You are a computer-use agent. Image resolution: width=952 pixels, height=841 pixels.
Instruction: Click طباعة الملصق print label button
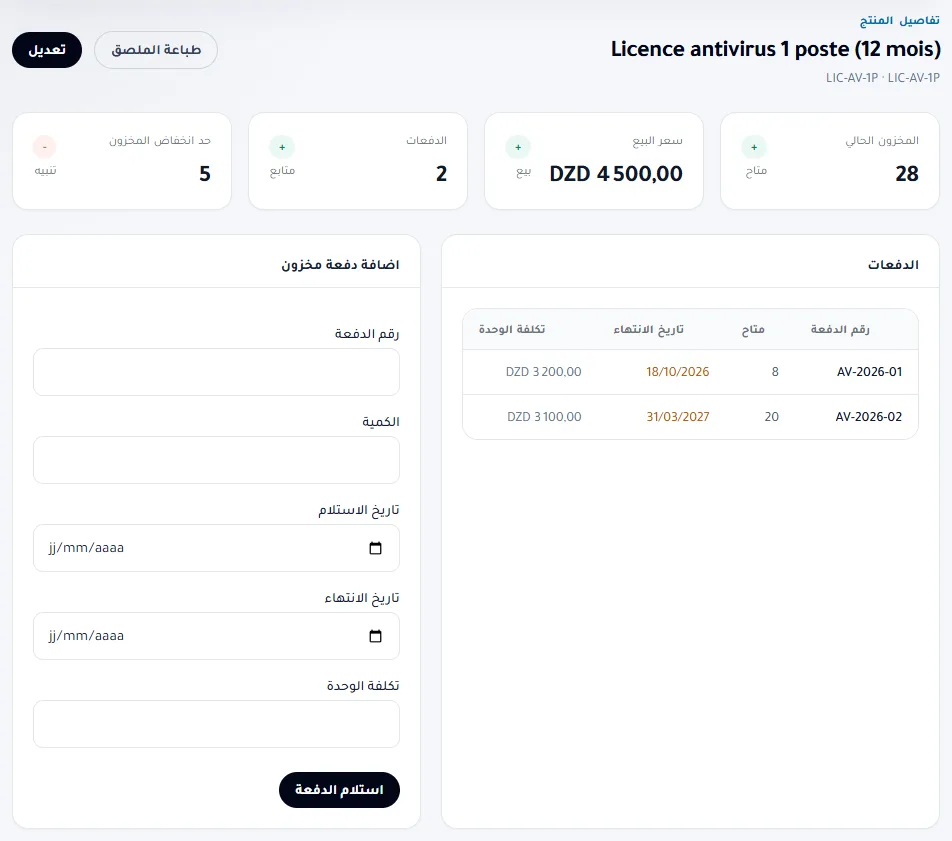click(156, 50)
